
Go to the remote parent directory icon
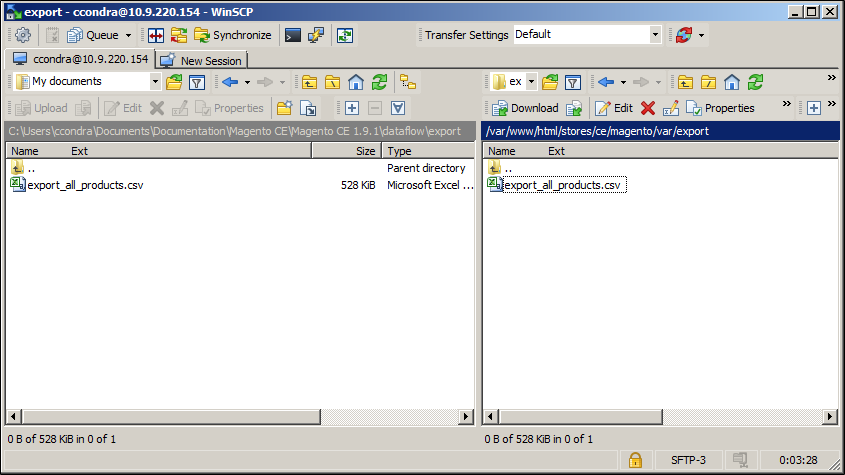click(685, 82)
